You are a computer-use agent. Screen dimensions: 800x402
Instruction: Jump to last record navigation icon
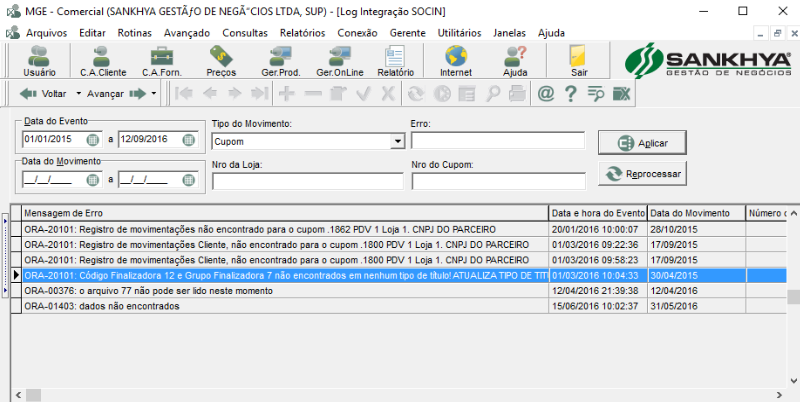tap(259, 94)
